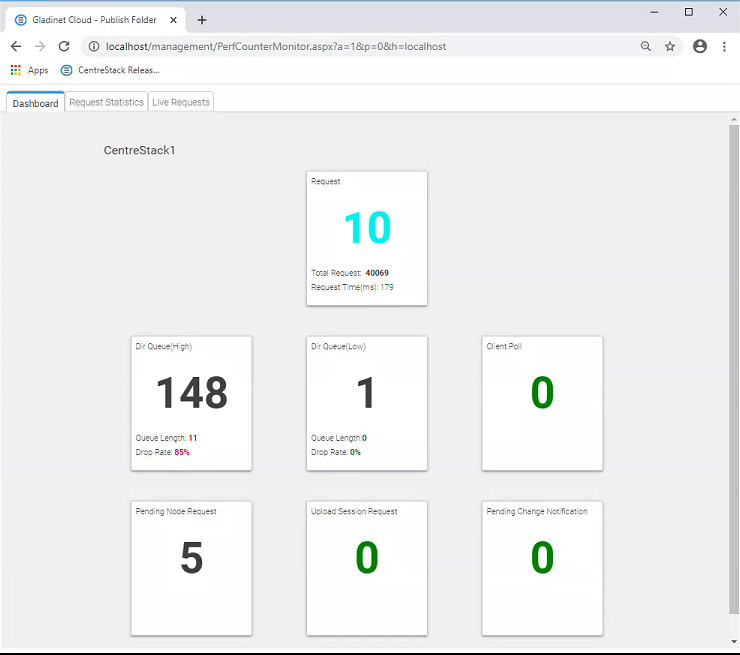Click the Request count 10
Viewport: 740px width, 655px height.
tap(367, 227)
